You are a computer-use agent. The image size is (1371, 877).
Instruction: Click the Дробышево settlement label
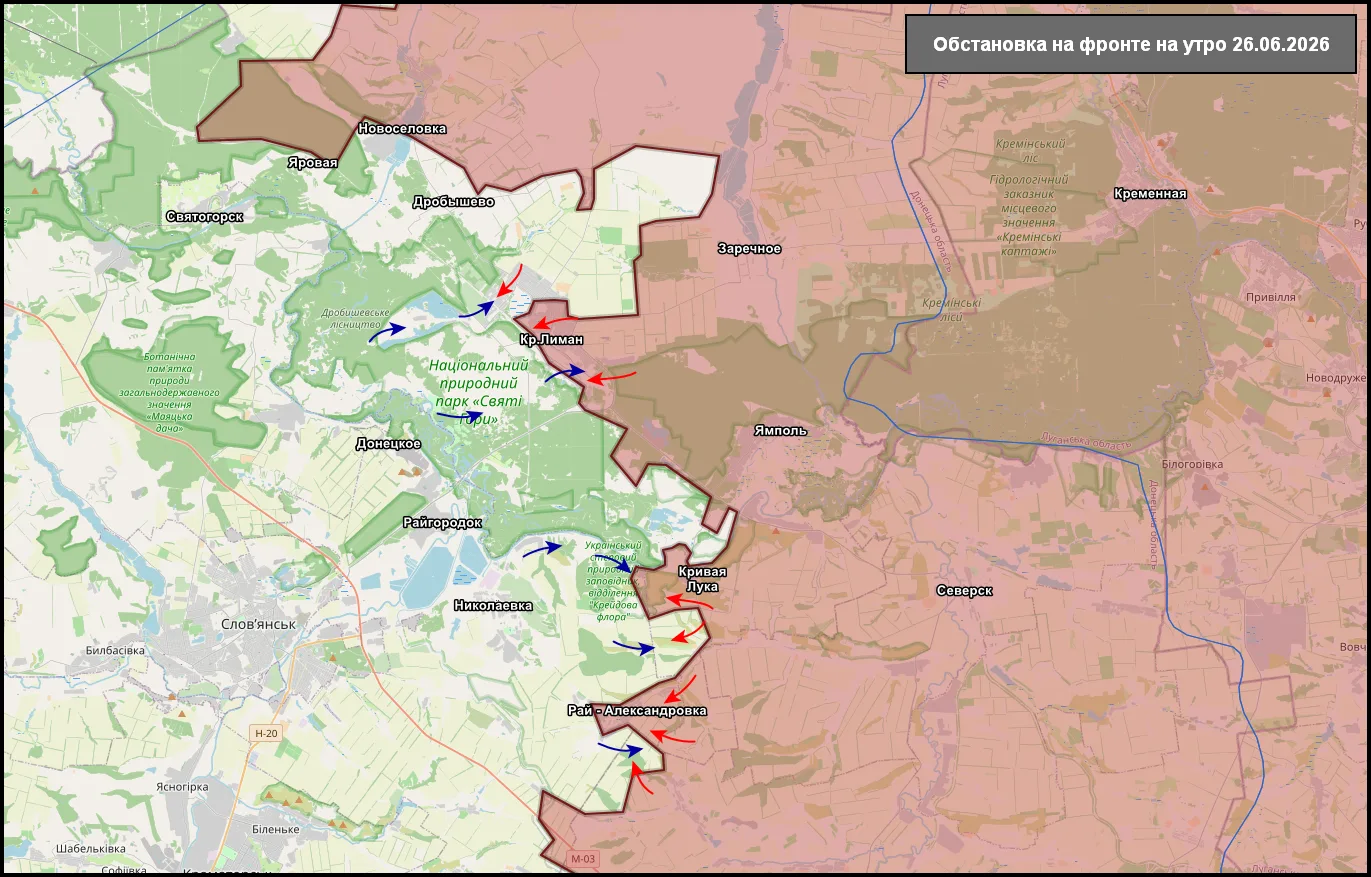[x=453, y=201]
